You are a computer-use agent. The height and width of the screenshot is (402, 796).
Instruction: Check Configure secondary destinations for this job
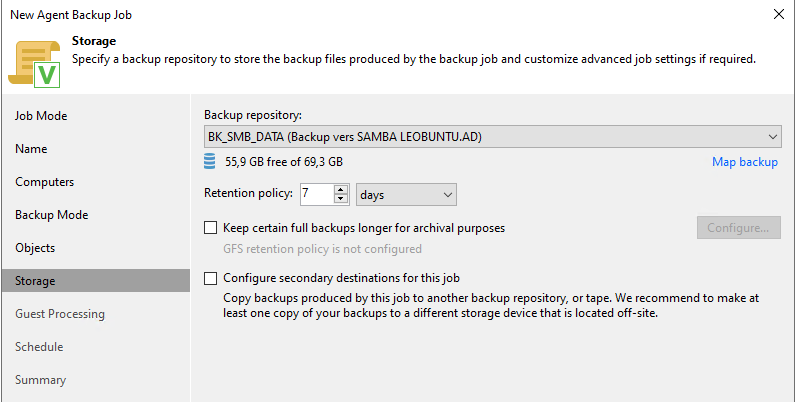tap(210, 278)
